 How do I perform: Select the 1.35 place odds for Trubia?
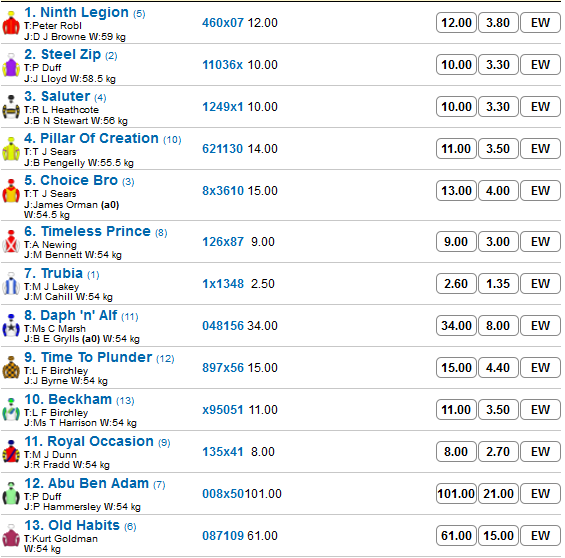tap(498, 284)
